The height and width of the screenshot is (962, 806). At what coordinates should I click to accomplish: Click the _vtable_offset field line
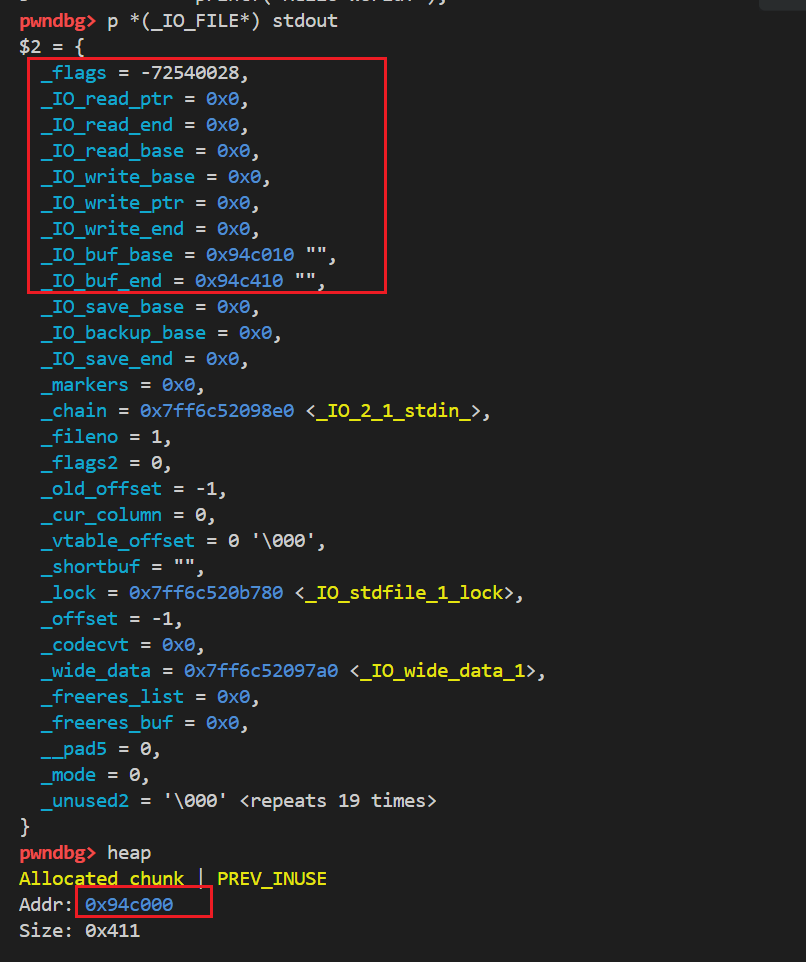point(183,541)
